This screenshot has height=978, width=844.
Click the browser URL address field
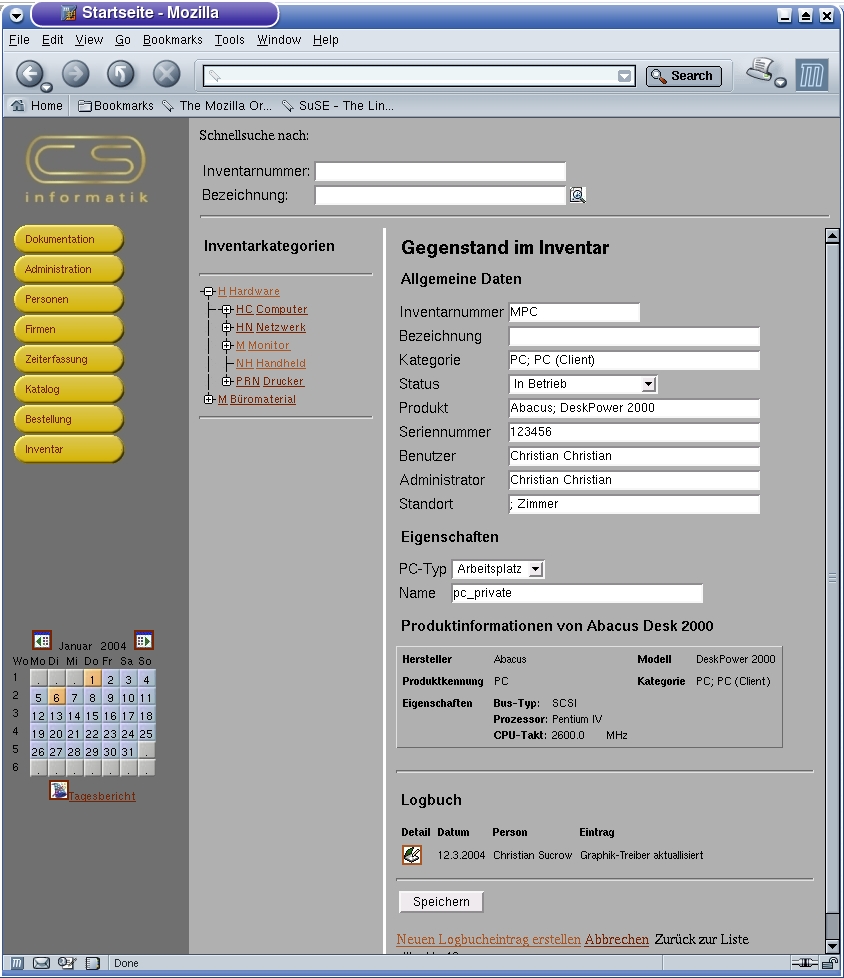click(x=410, y=76)
